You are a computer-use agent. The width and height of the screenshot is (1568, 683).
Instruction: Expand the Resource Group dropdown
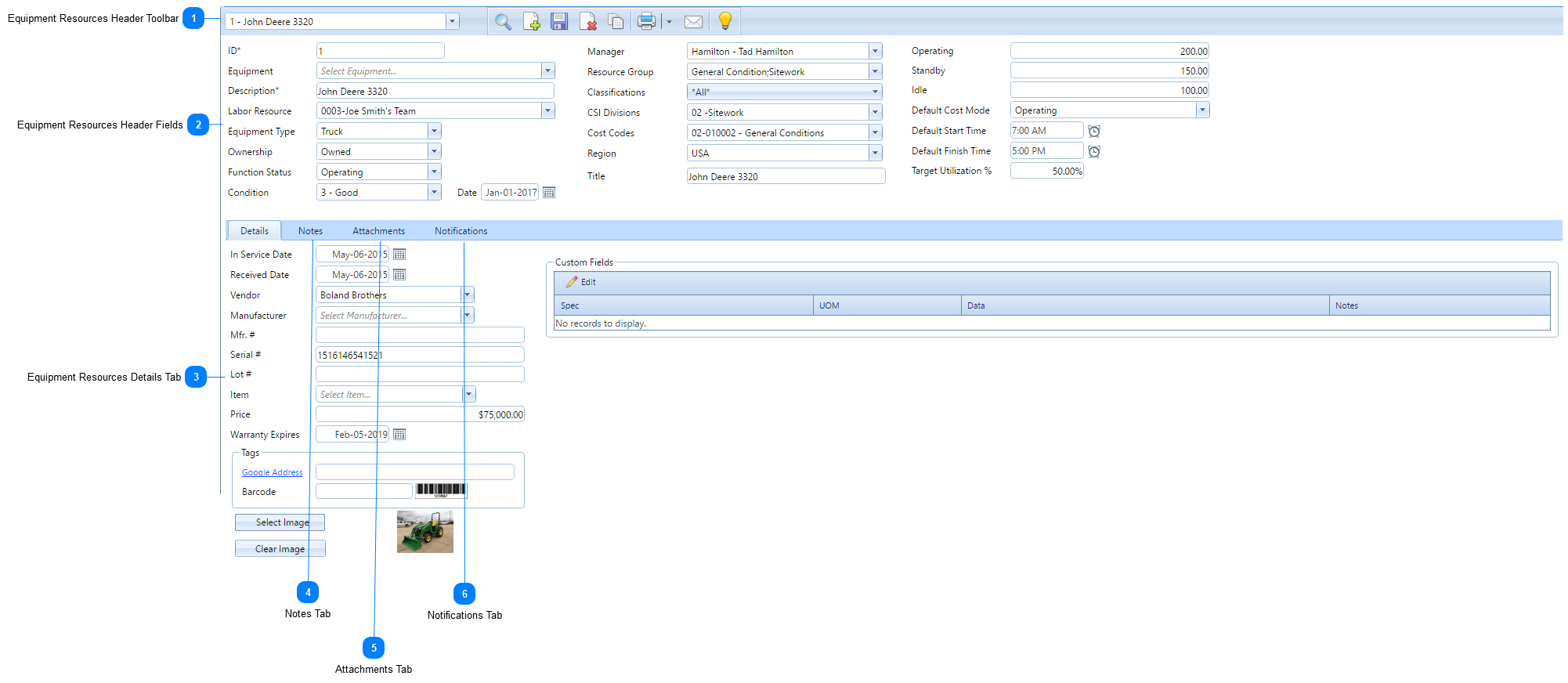[x=876, y=72]
